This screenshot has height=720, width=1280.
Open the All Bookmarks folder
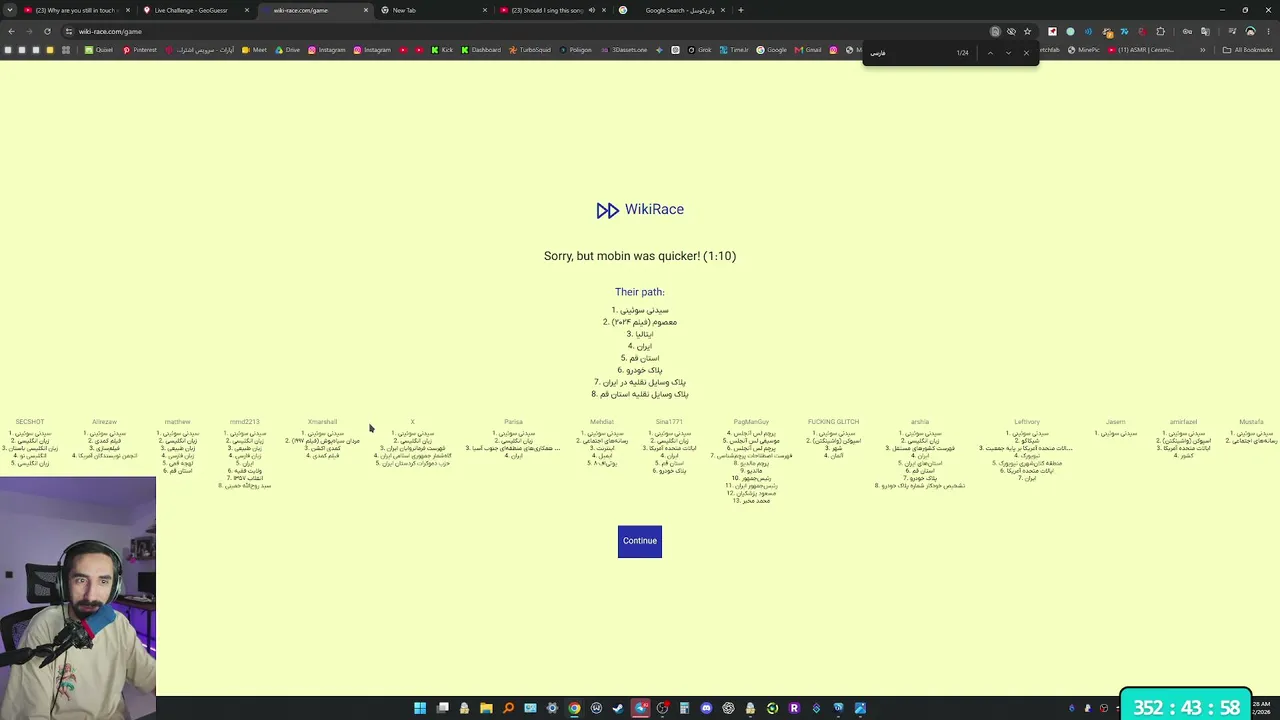[x=1248, y=50]
